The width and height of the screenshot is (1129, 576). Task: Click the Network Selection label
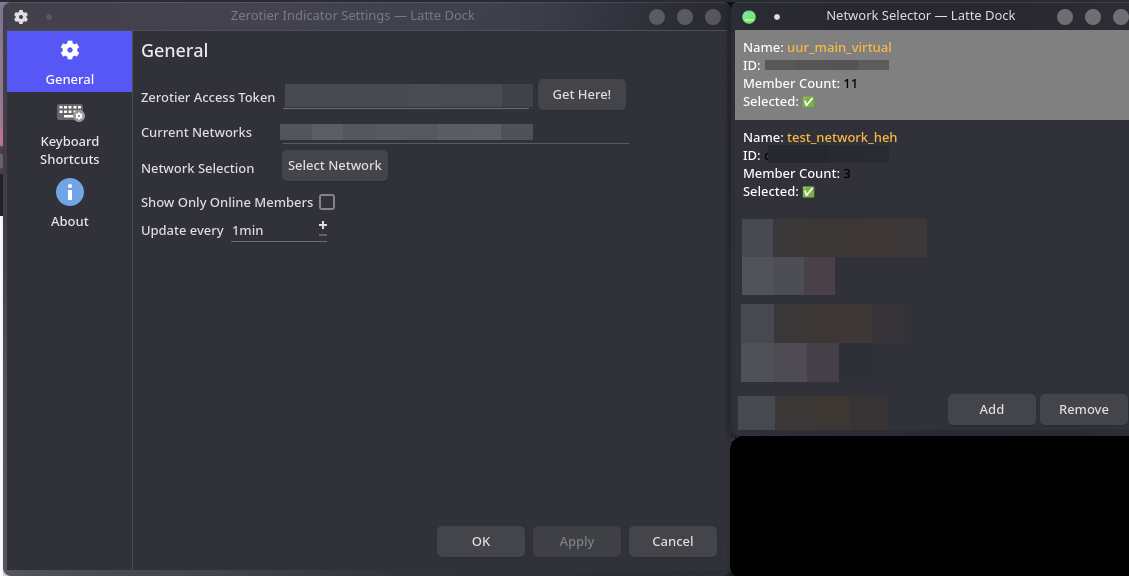click(197, 168)
